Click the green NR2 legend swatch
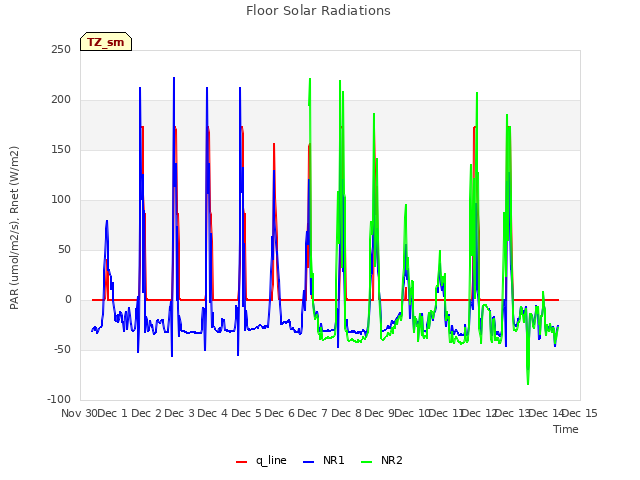Viewport: 640px width, 480px height. click(367, 462)
